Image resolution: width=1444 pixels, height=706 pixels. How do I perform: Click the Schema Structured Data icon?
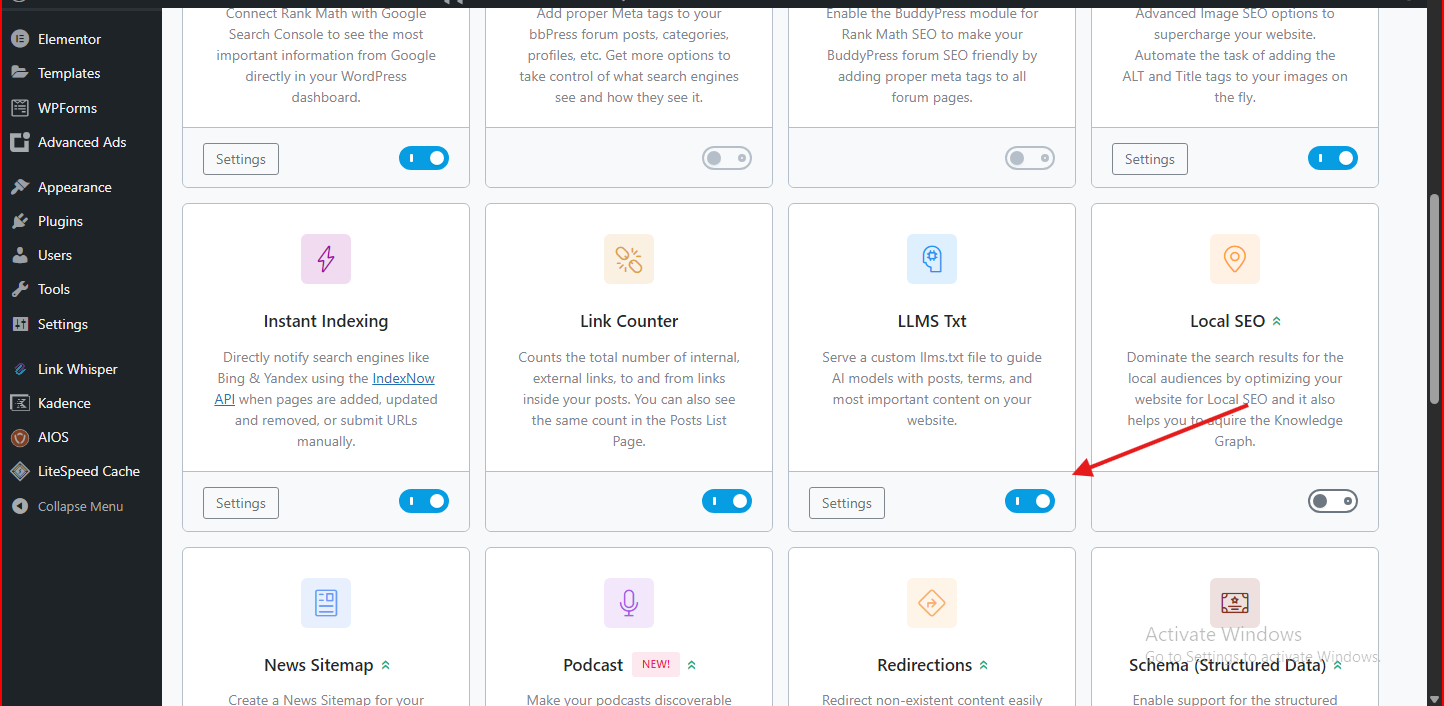pyautogui.click(x=1234, y=603)
